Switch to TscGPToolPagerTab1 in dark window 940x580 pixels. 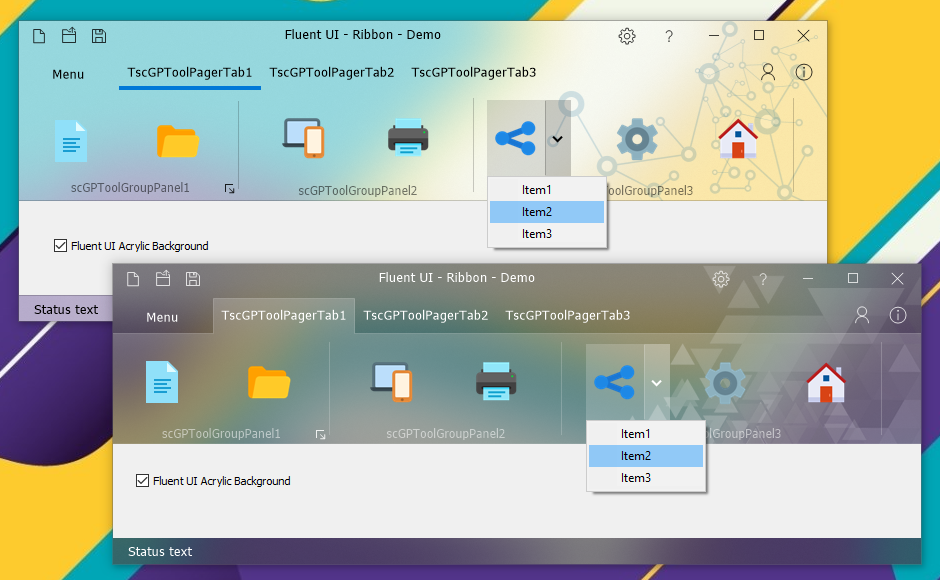pyautogui.click(x=284, y=315)
